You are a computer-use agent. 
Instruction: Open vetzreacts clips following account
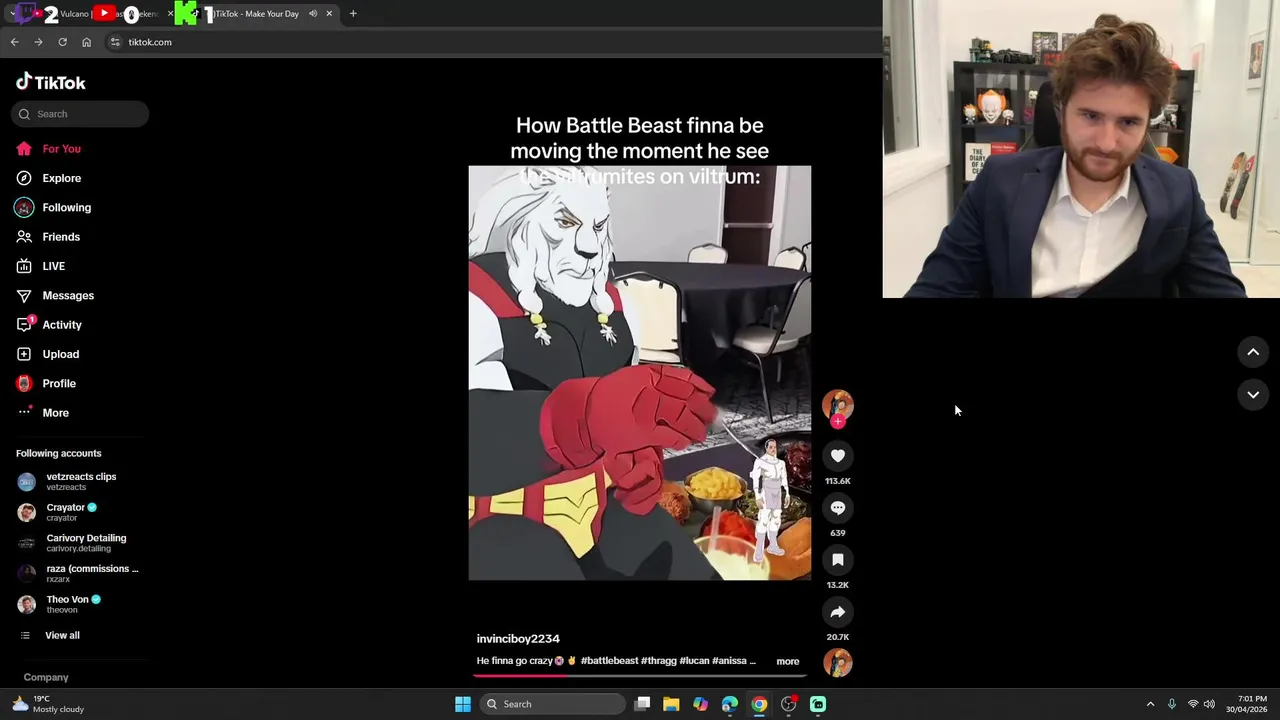coord(67,481)
